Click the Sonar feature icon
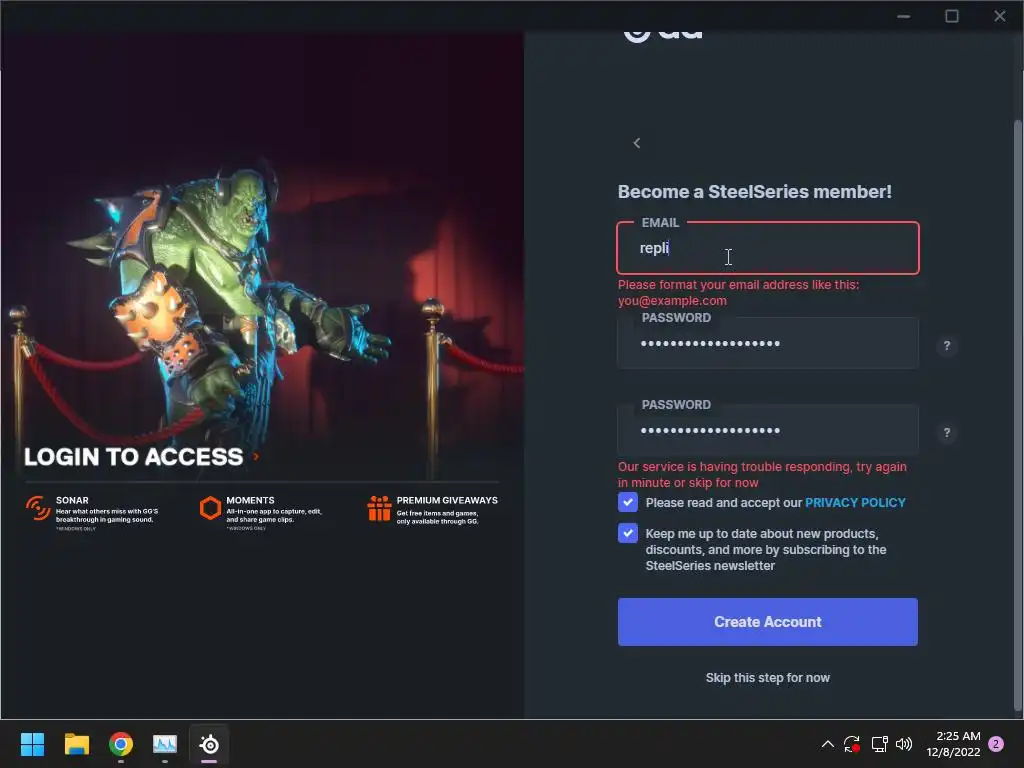Image resolution: width=1024 pixels, height=768 pixels. 38,508
